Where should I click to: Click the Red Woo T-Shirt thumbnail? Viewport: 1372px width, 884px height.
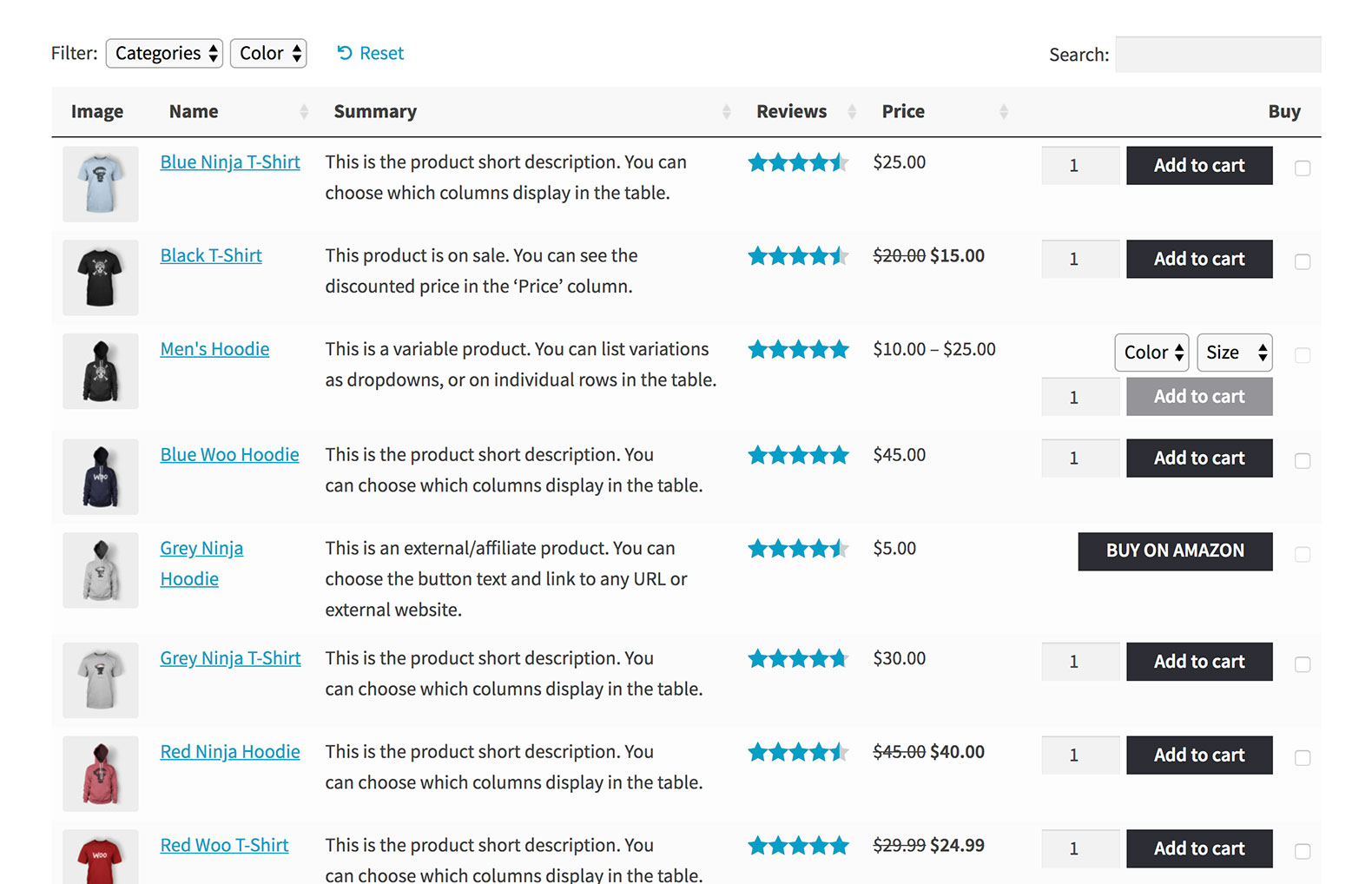tap(101, 858)
